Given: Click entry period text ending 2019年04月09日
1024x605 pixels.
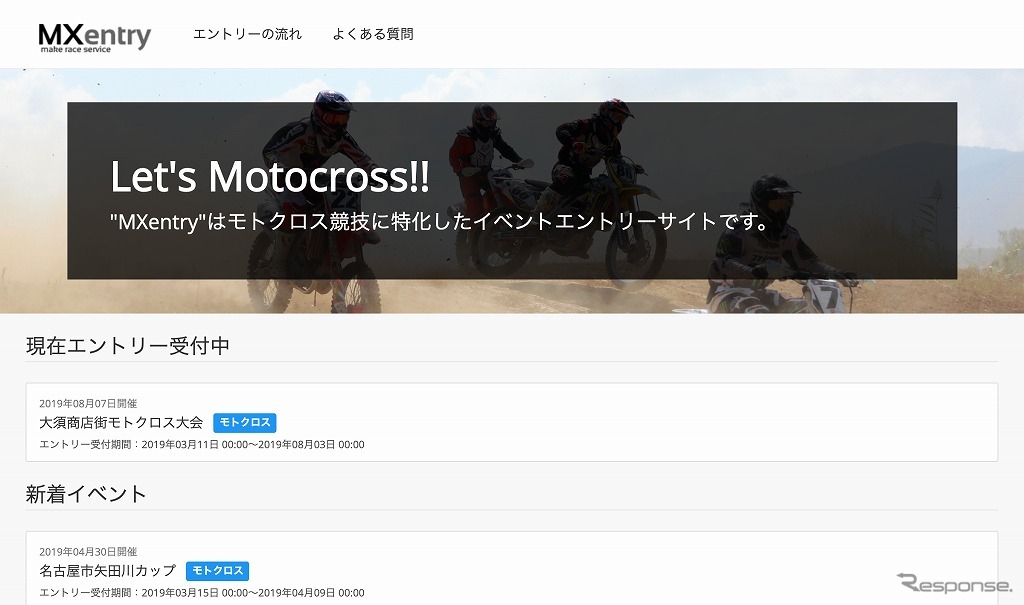Looking at the screenshot, I should pos(201,593).
